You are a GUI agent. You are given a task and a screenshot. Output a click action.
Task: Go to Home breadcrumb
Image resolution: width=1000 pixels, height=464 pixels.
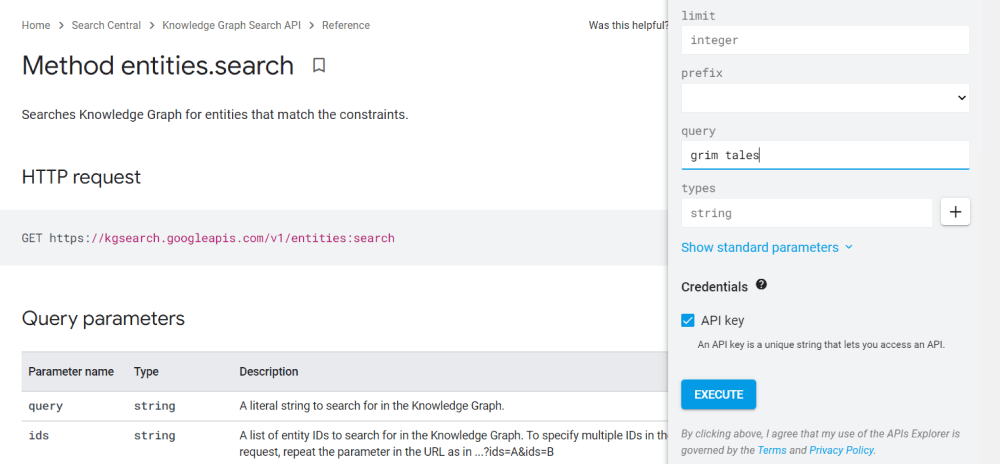click(36, 25)
